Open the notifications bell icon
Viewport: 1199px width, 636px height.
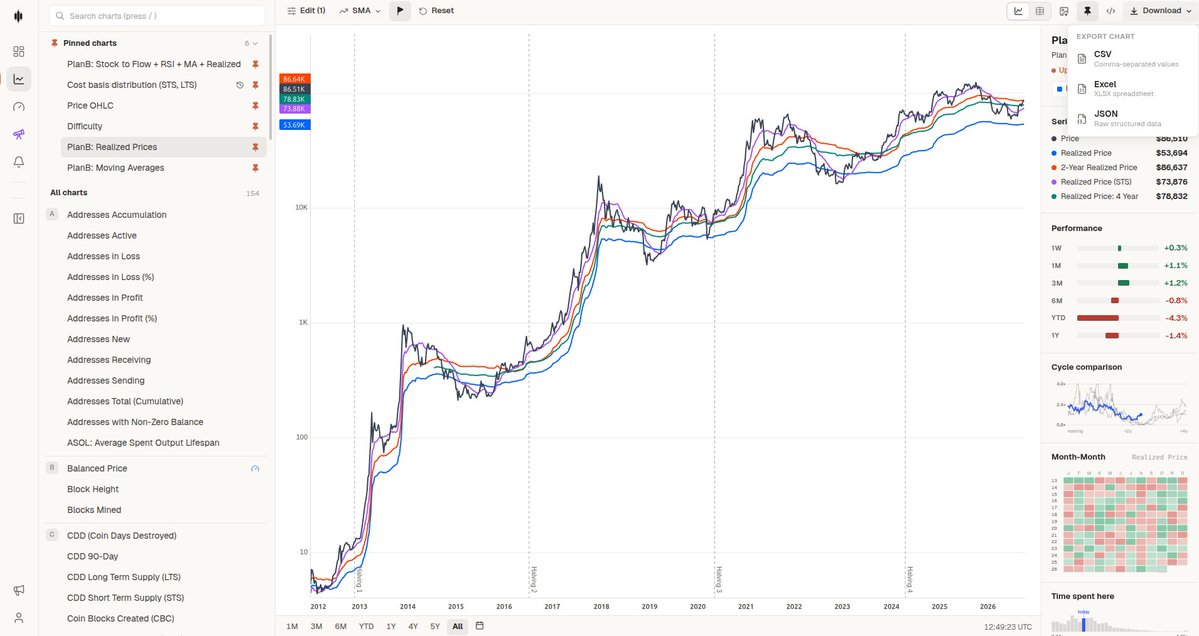(19, 161)
